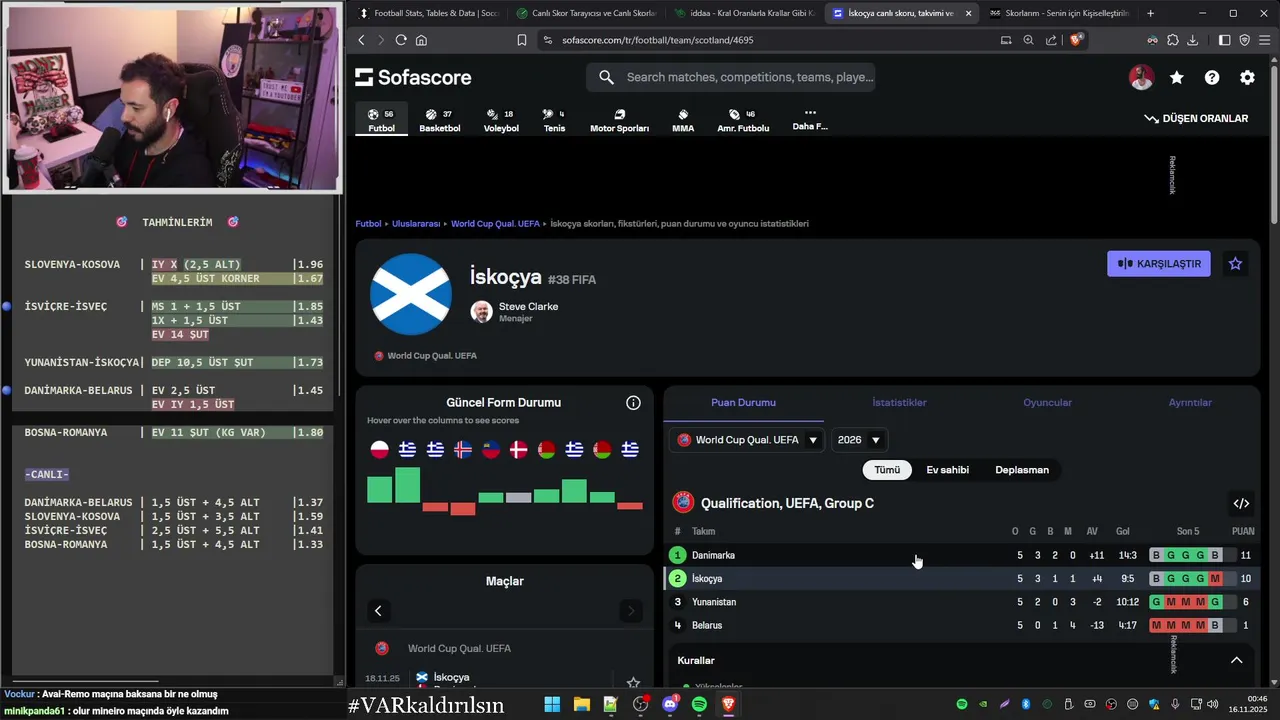This screenshot has width=1280, height=720.
Task: Click the Sofascore logo
Action: 413,77
